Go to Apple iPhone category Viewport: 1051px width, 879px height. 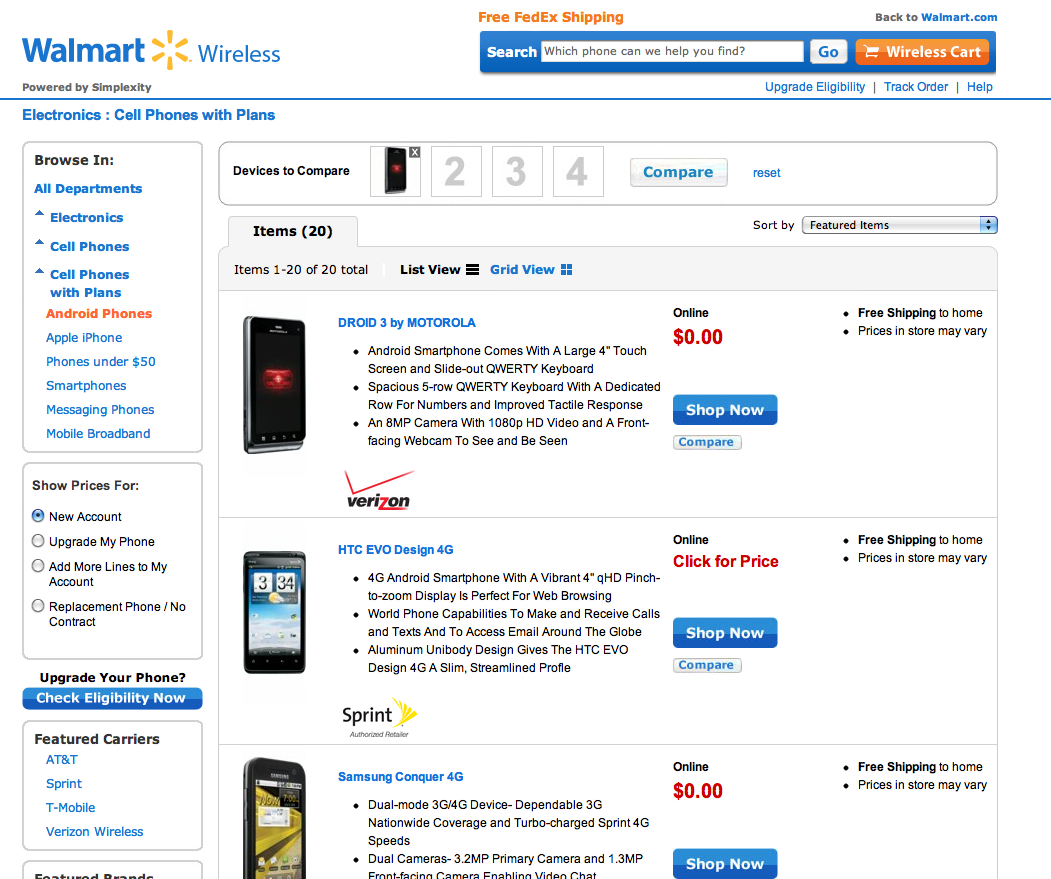[x=84, y=338]
